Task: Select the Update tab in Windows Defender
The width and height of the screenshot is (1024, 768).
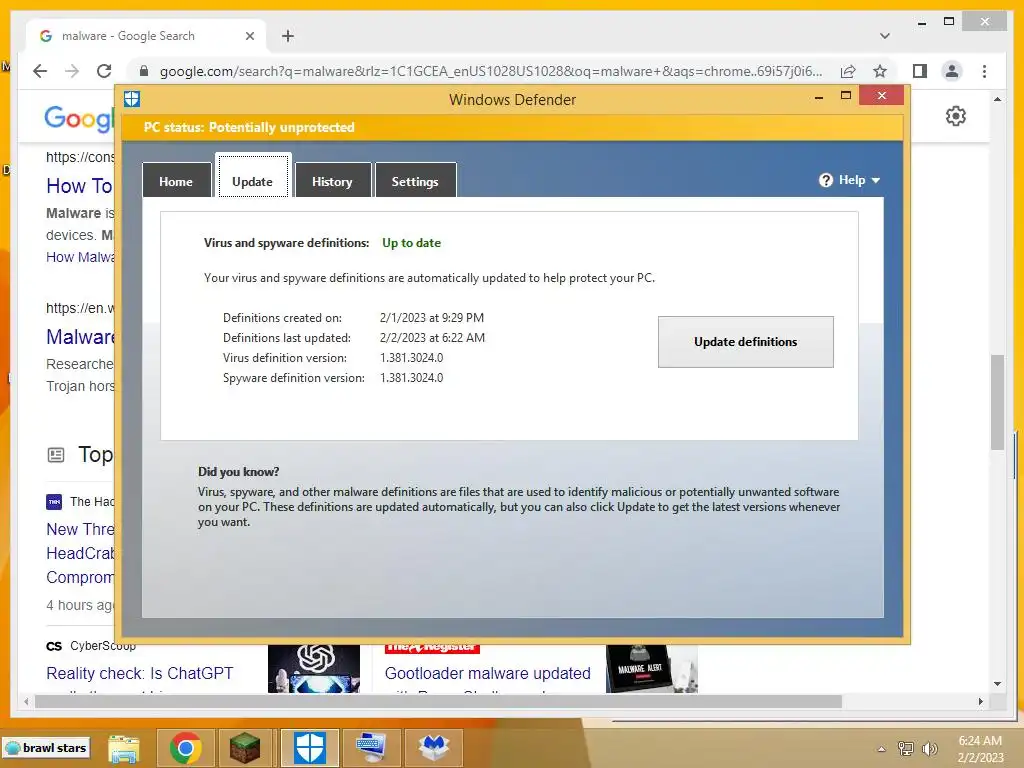Action: pyautogui.click(x=253, y=181)
